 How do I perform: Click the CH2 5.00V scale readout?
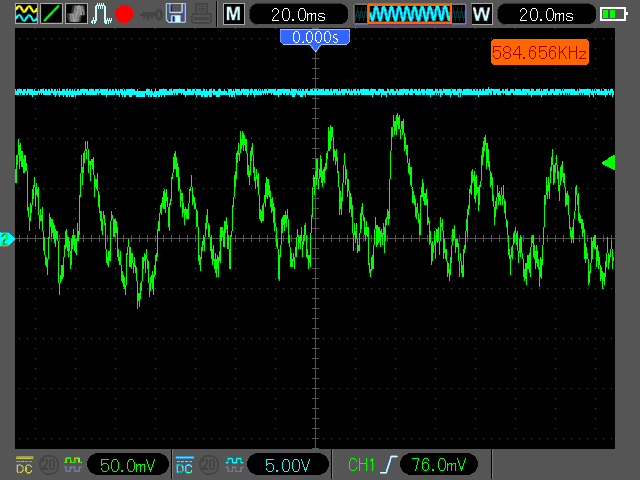287,465
